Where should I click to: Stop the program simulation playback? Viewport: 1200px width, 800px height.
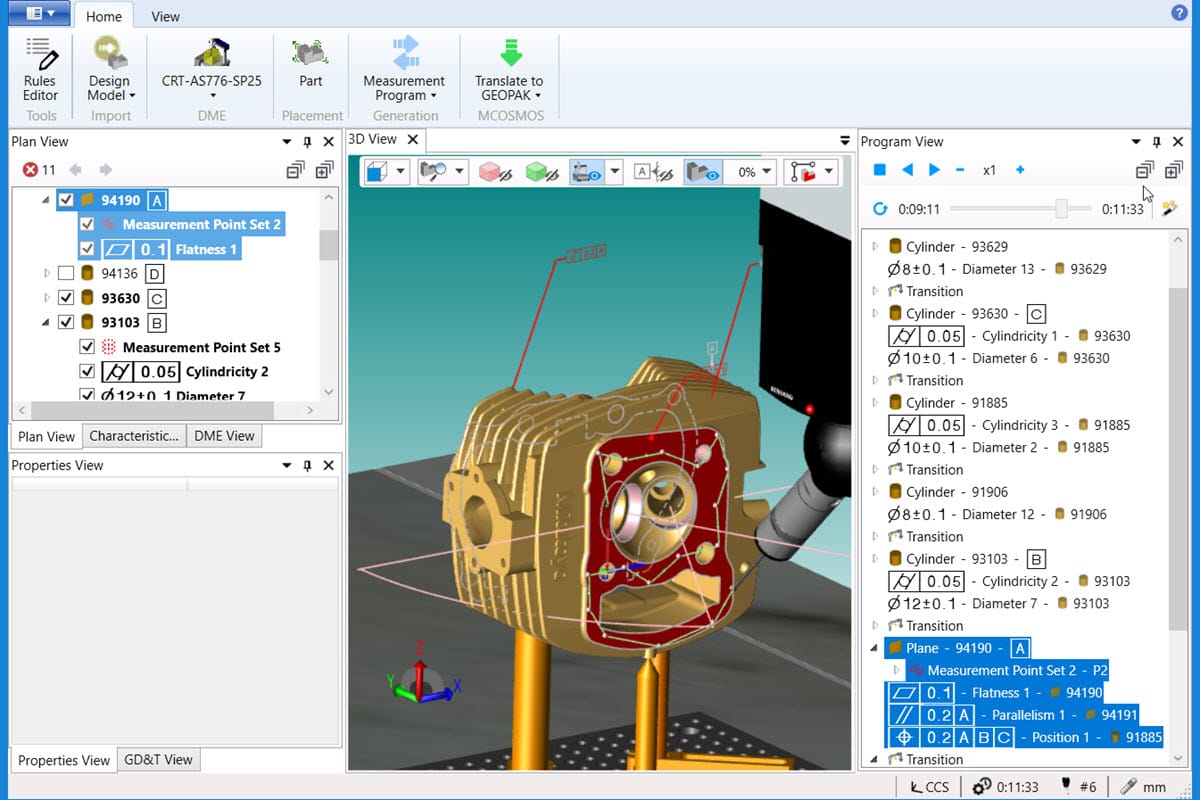[880, 170]
